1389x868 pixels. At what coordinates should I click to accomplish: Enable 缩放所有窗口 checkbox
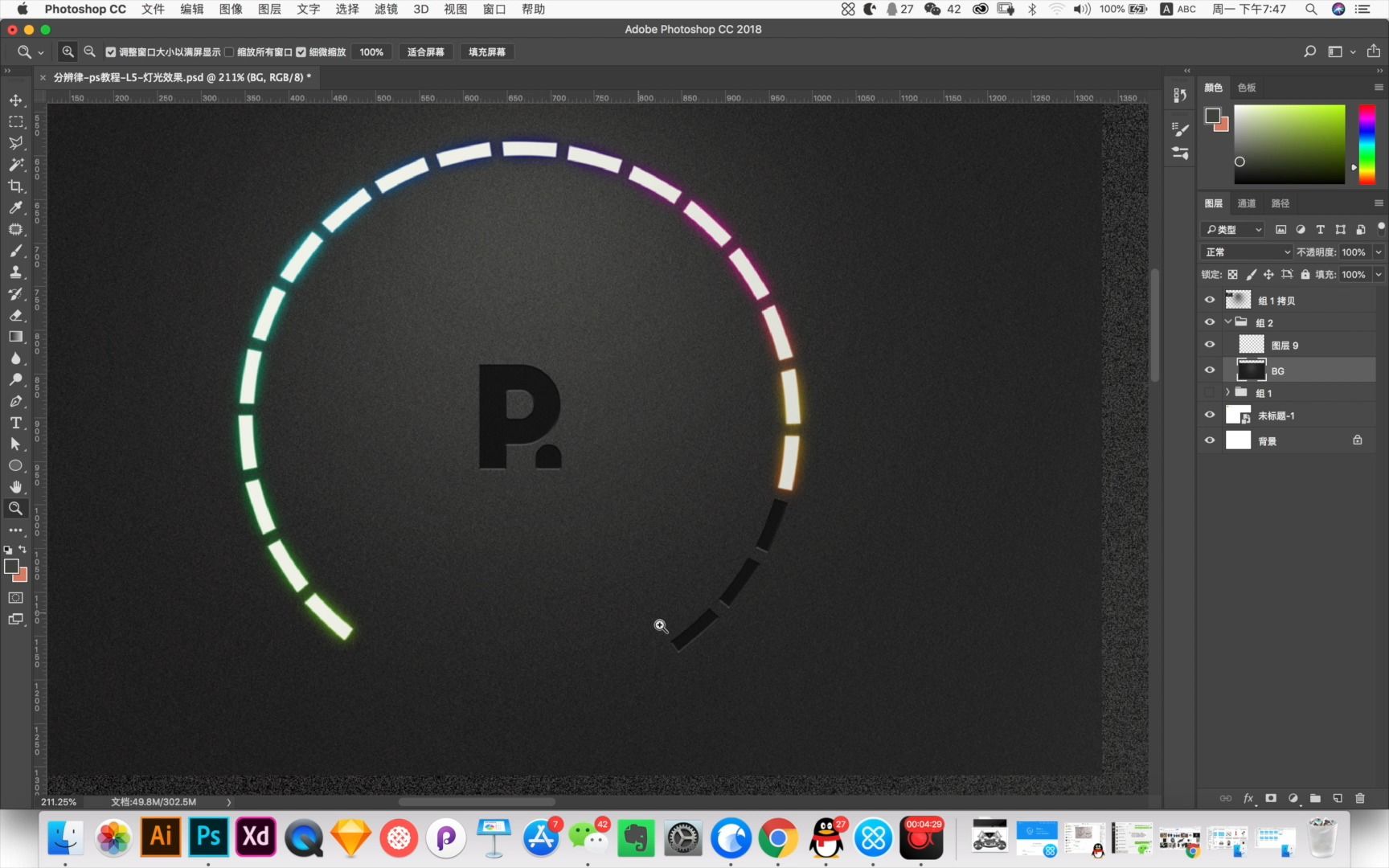(x=229, y=51)
